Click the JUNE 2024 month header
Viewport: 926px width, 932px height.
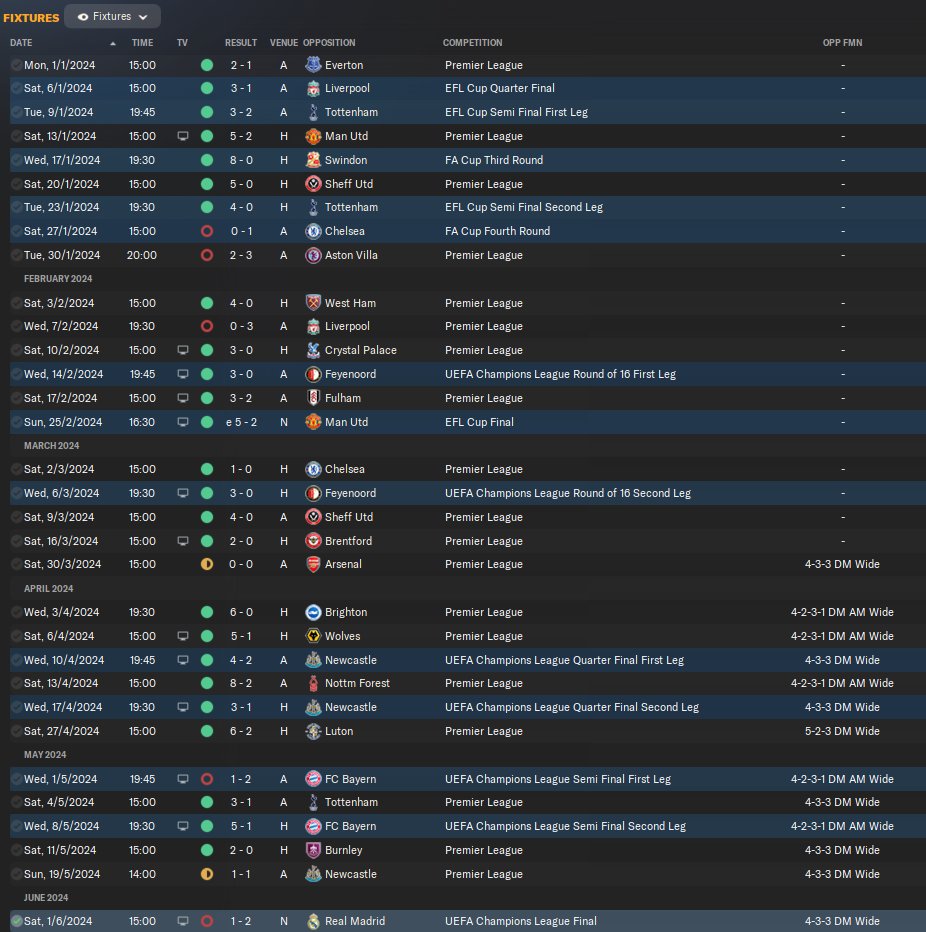pos(46,898)
